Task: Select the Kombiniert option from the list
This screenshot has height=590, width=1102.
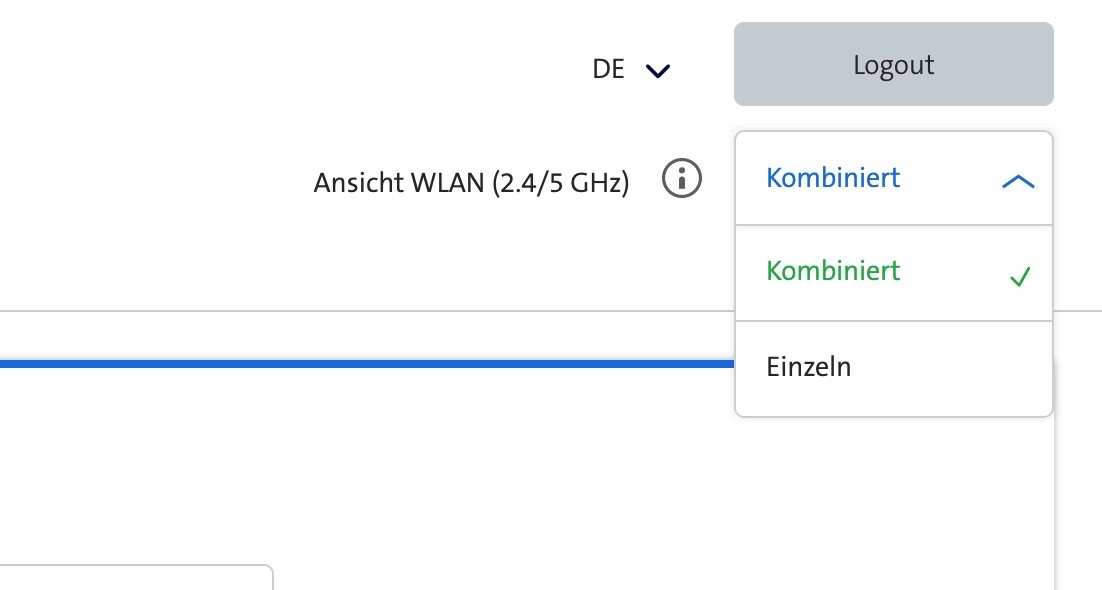Action: pyautogui.click(x=833, y=271)
